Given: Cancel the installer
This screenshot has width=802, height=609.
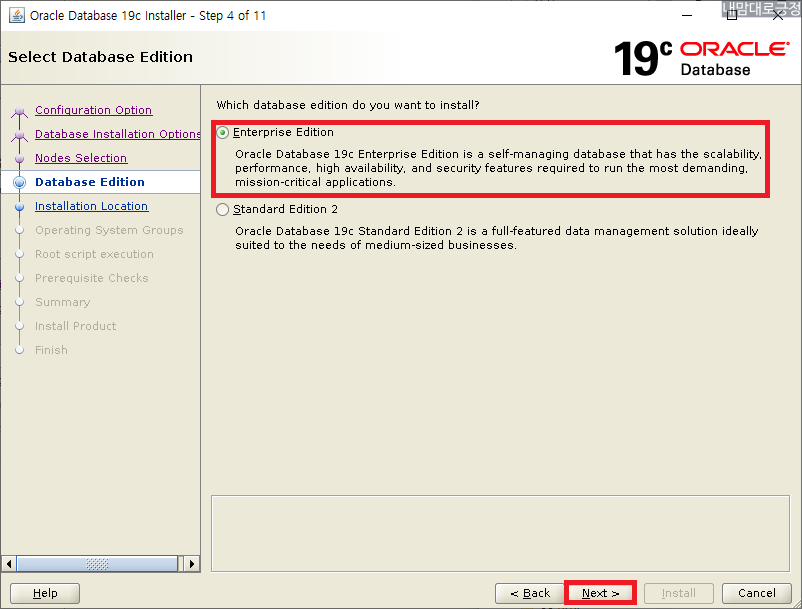Looking at the screenshot, I should click(756, 593).
